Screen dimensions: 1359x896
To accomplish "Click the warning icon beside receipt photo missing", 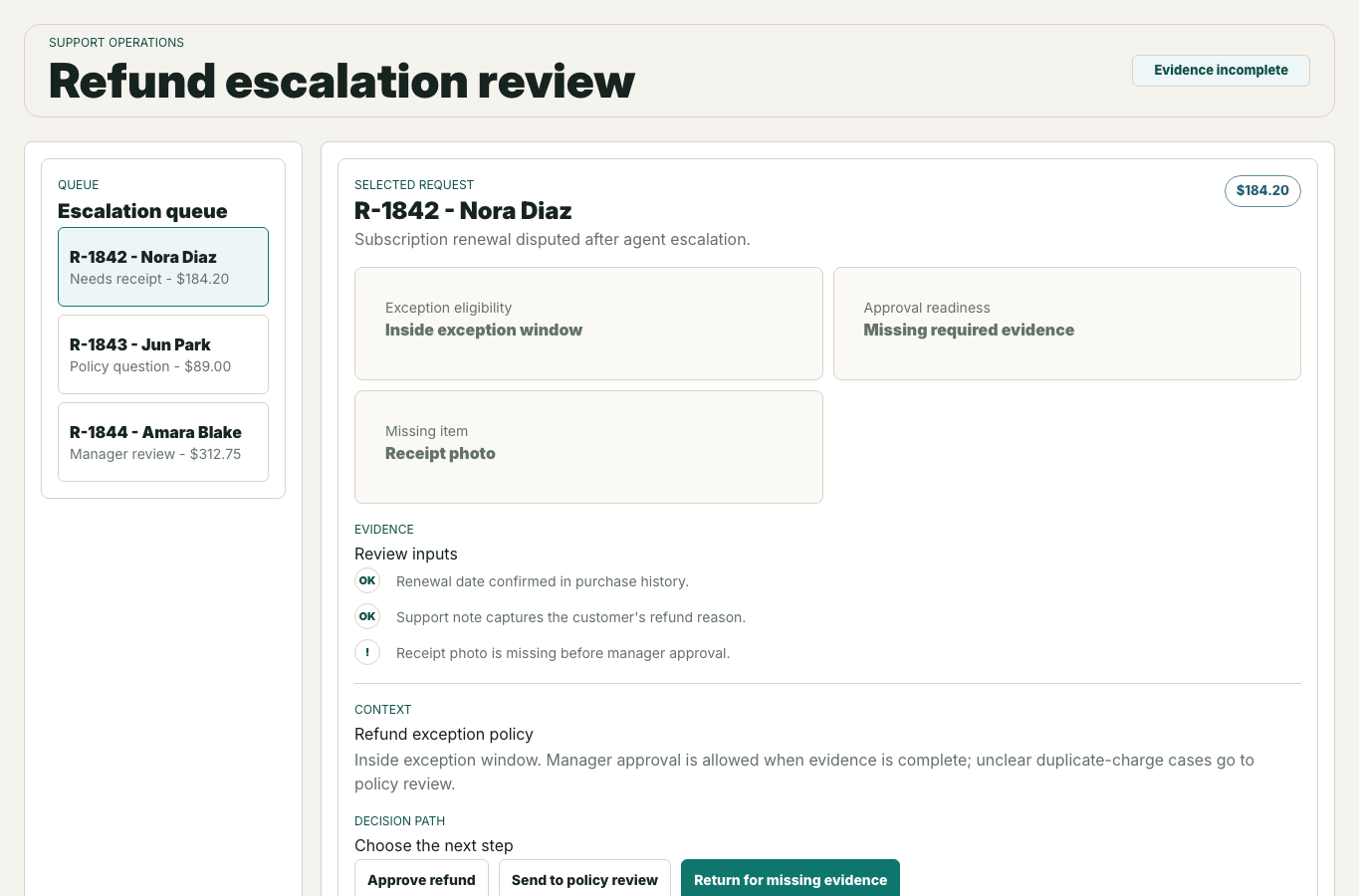I will [367, 652].
